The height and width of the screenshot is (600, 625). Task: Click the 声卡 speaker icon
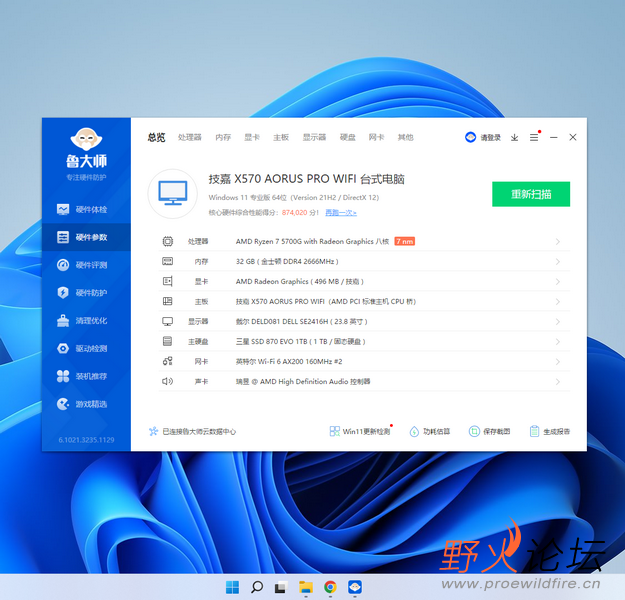[168, 382]
